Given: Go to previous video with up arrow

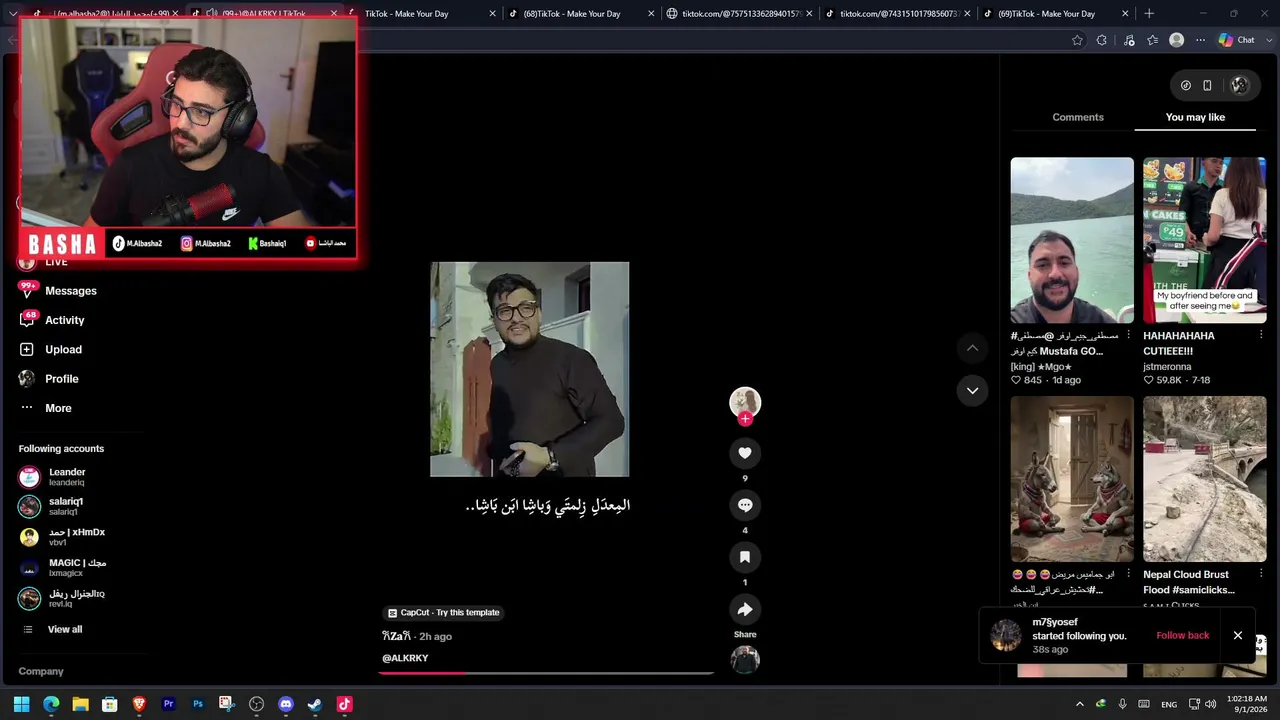Looking at the screenshot, I should coord(972,348).
